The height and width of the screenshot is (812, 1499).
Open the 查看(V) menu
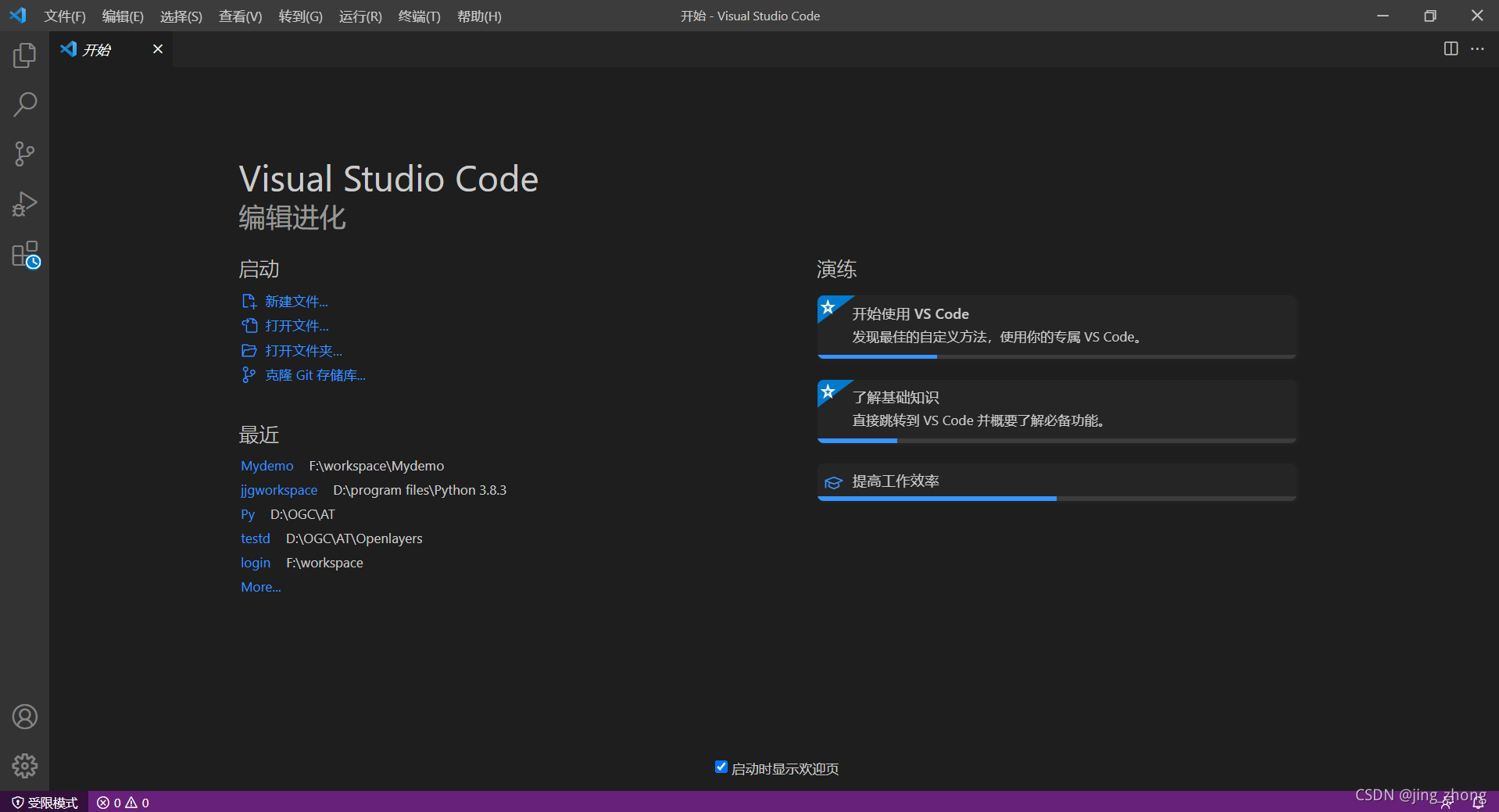[x=241, y=16]
